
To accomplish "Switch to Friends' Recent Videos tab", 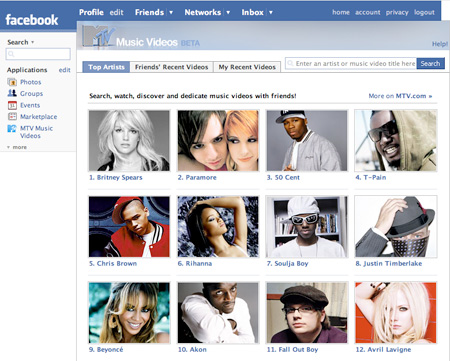I will click(171, 67).
